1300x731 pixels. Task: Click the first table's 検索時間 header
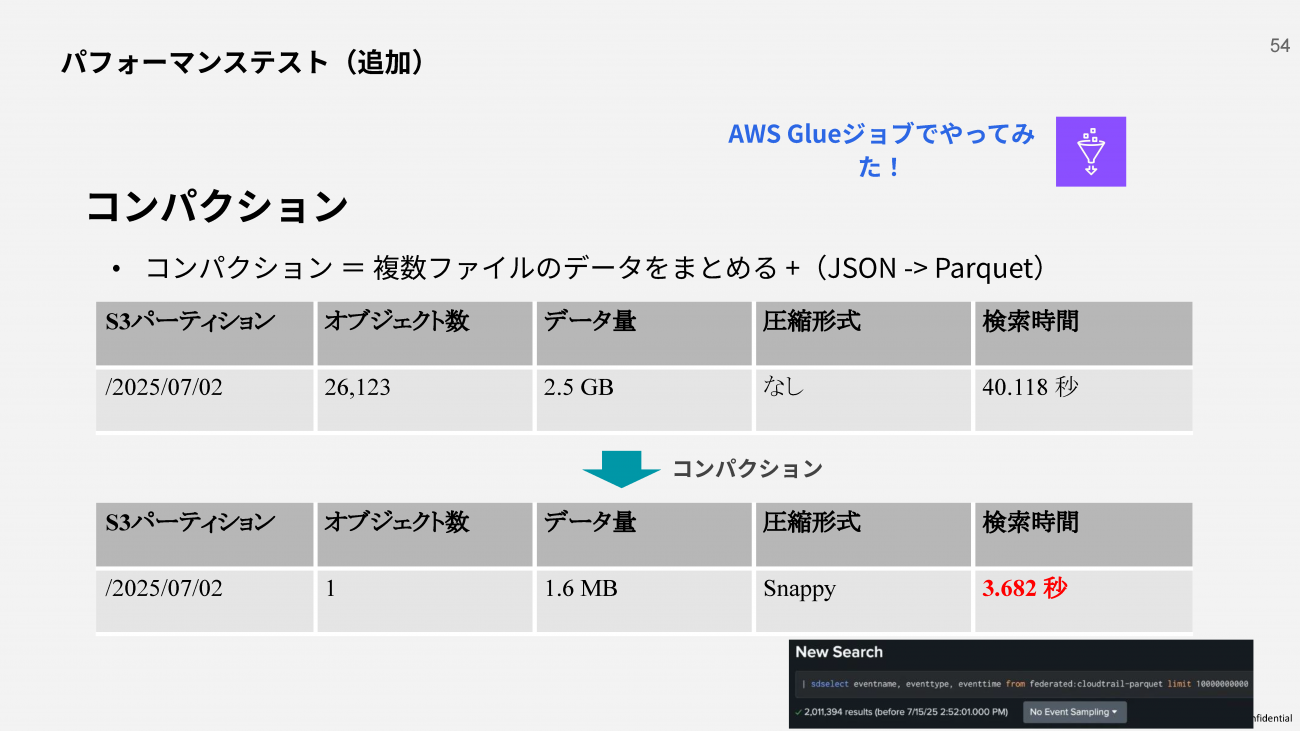tap(1084, 334)
